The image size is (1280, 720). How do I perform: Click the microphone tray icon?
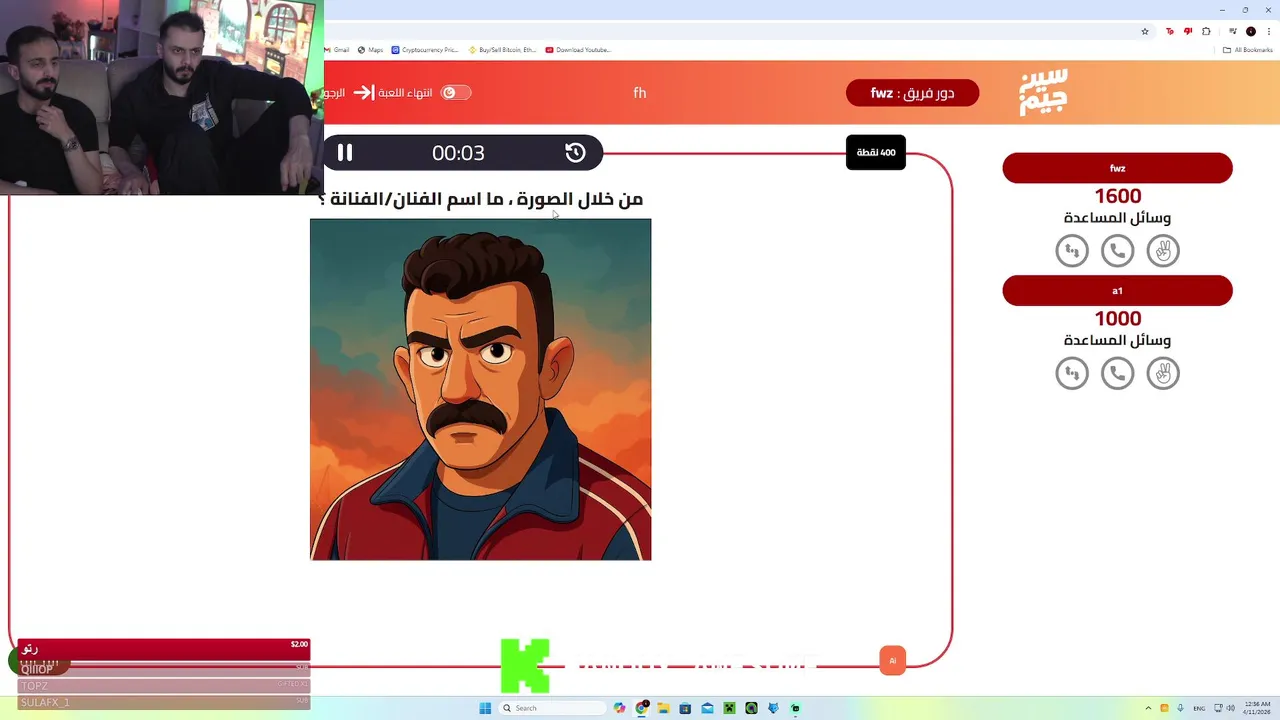point(1181,708)
